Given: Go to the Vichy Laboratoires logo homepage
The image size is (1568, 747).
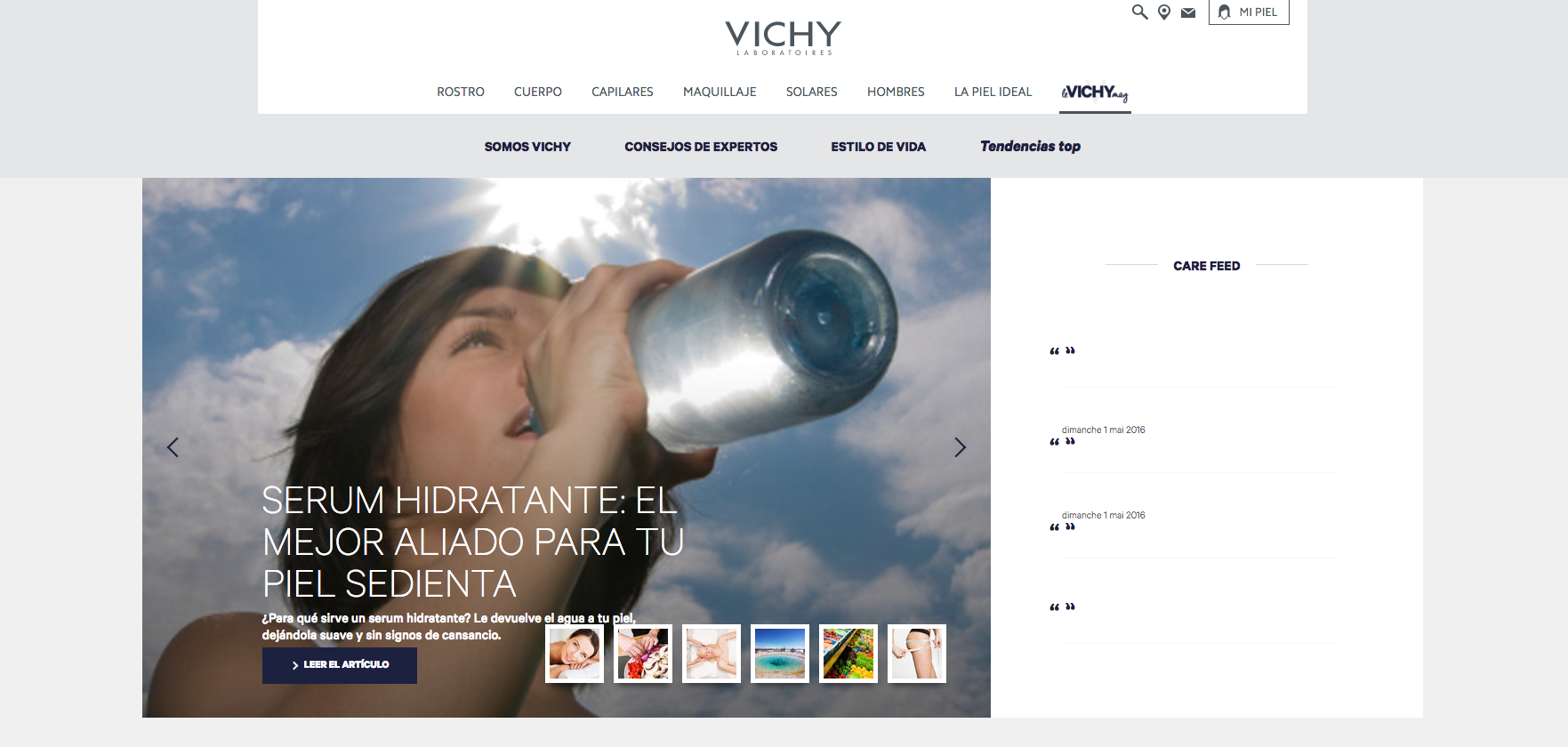Looking at the screenshot, I should click(783, 37).
